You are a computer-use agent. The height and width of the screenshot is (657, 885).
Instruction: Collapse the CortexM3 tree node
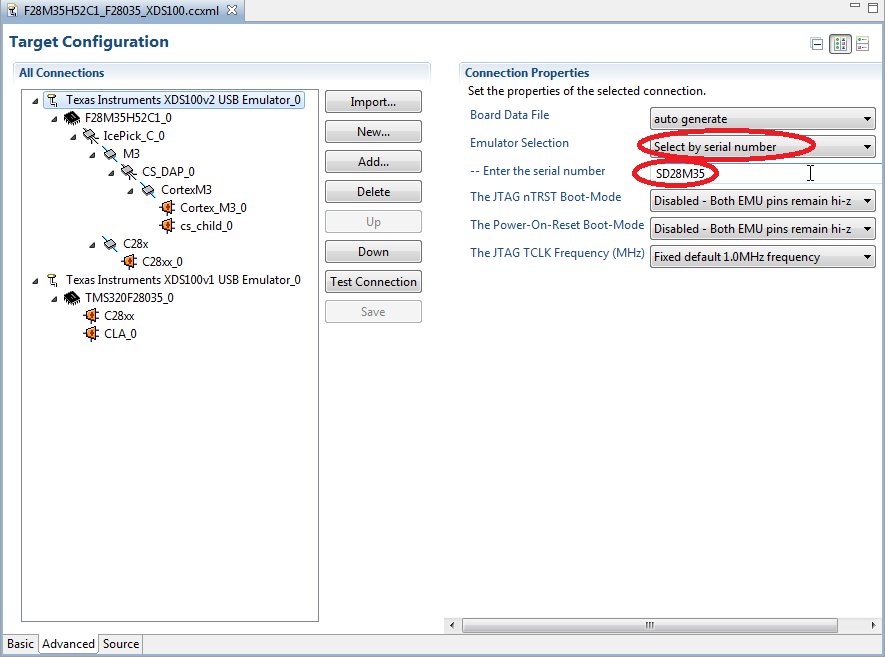[x=130, y=191]
